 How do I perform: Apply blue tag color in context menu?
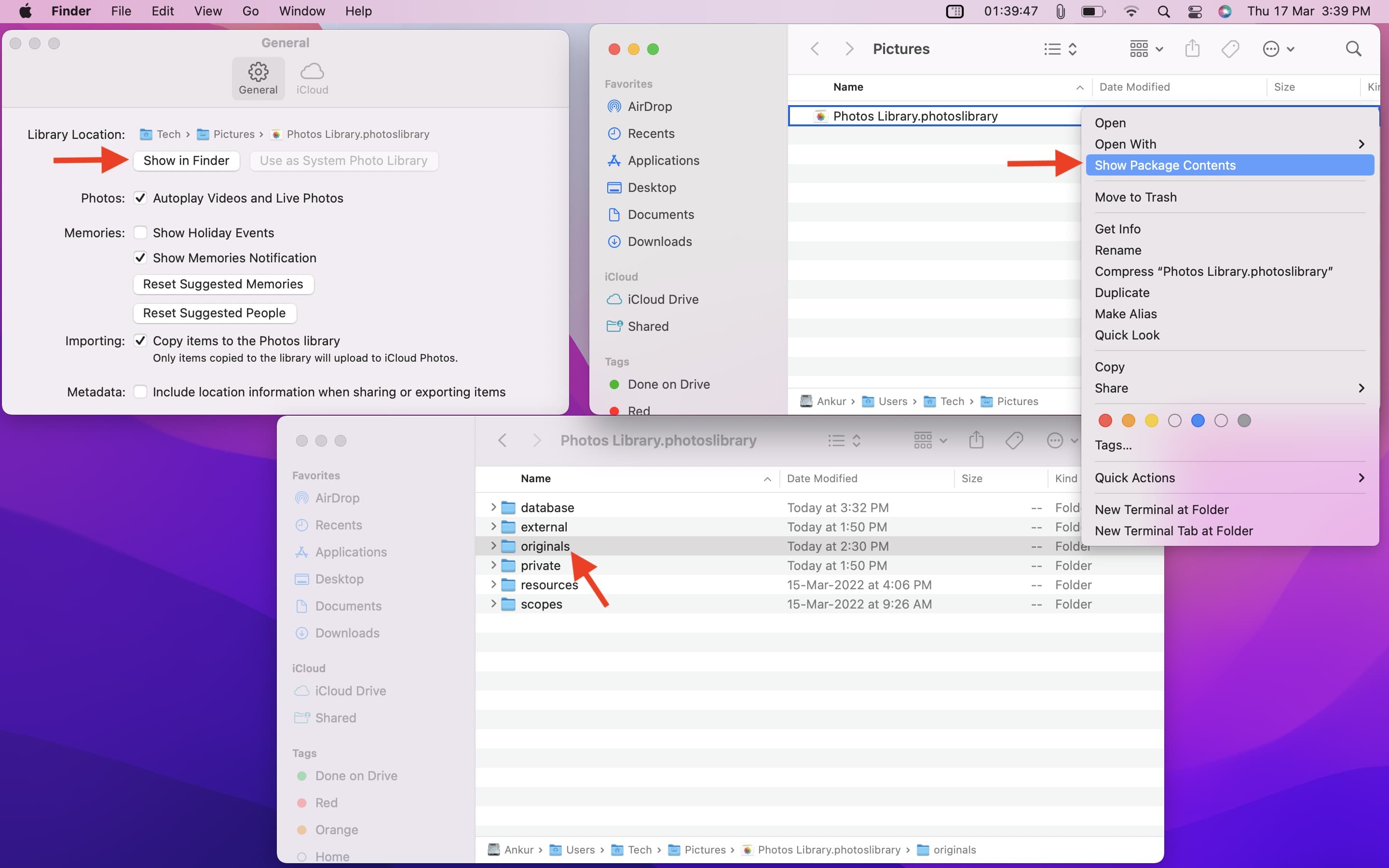(x=1198, y=421)
